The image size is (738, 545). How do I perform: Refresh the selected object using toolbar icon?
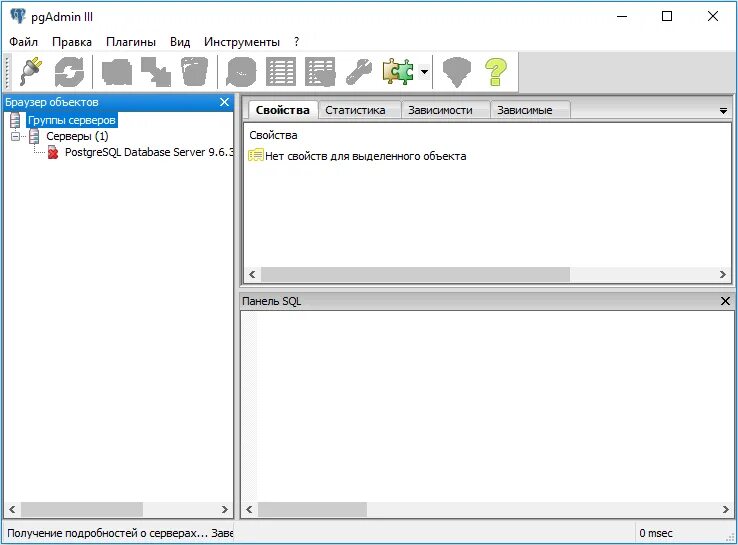[x=69, y=72]
